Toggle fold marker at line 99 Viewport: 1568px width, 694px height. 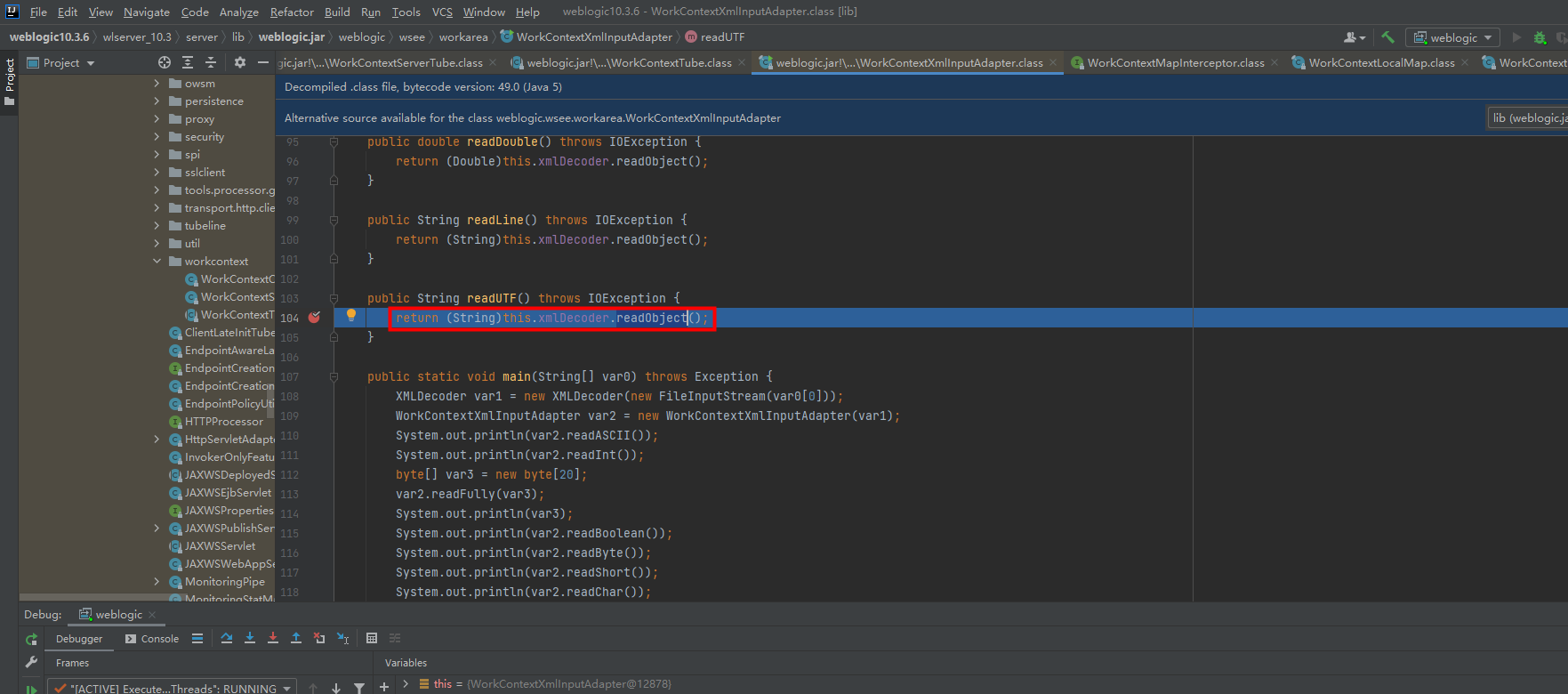(x=334, y=220)
